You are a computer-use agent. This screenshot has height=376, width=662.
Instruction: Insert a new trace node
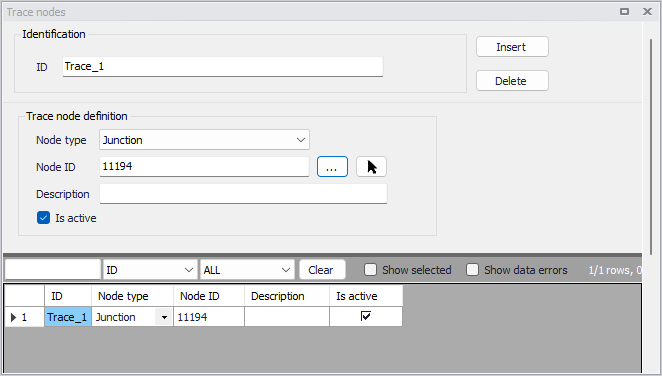pyautogui.click(x=512, y=47)
